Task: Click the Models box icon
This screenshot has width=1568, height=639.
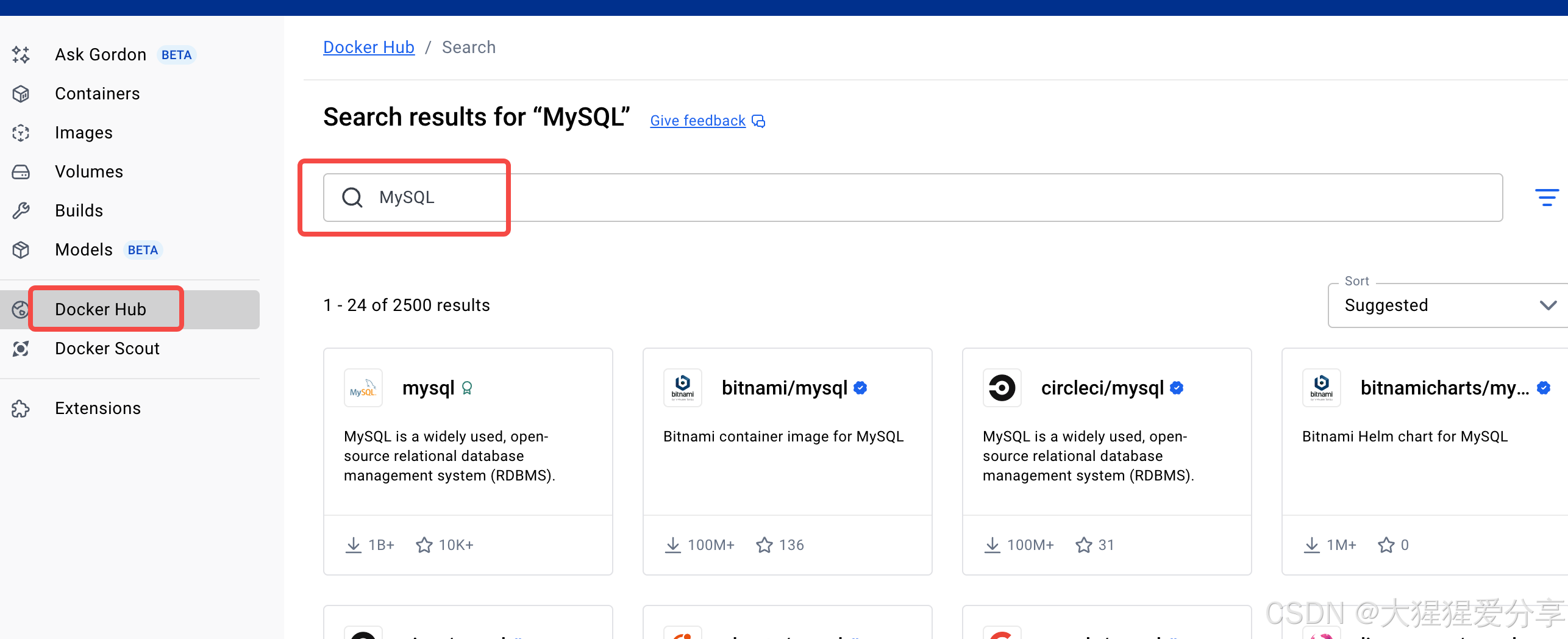Action: tap(21, 250)
